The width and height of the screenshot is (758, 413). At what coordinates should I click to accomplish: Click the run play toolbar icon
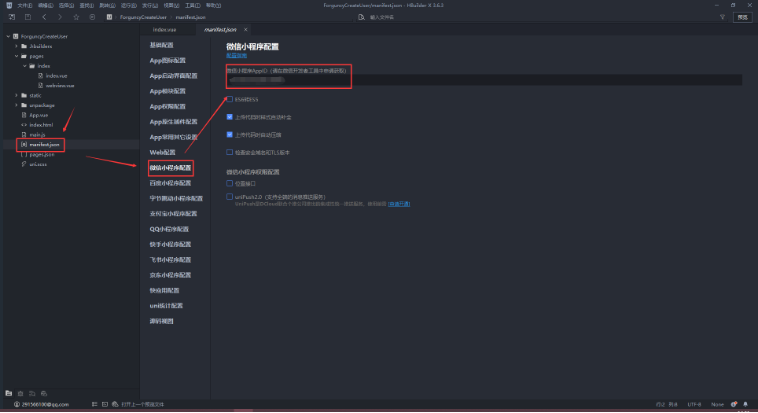pyautogui.click(x=92, y=17)
